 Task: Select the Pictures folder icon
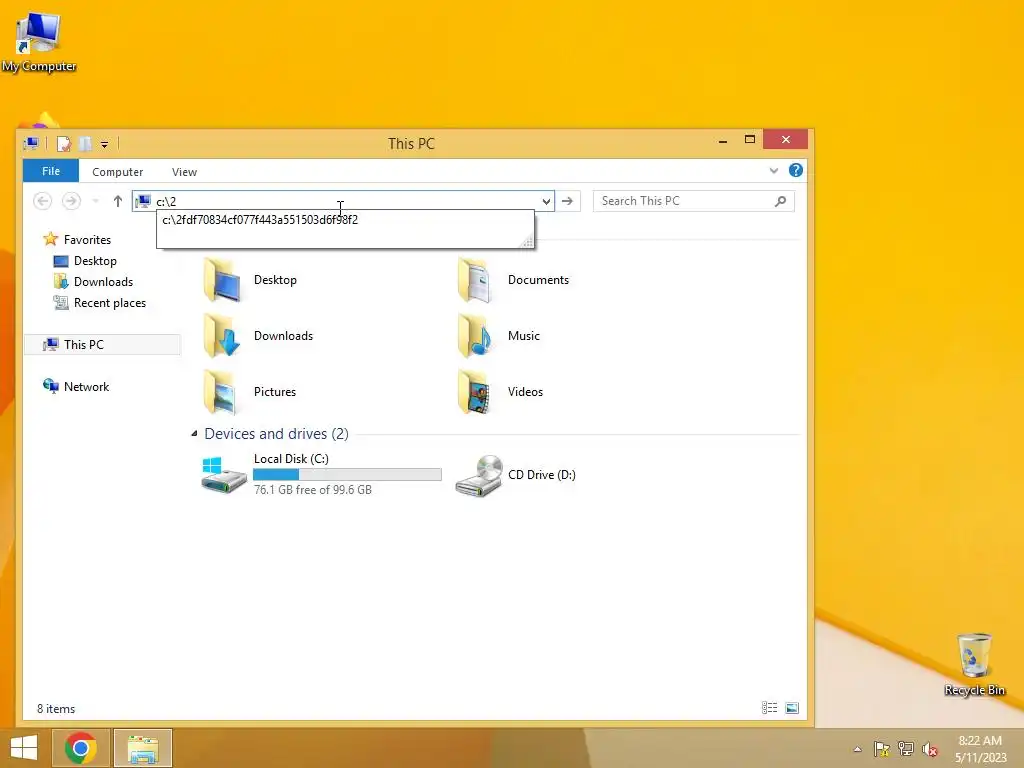(222, 392)
